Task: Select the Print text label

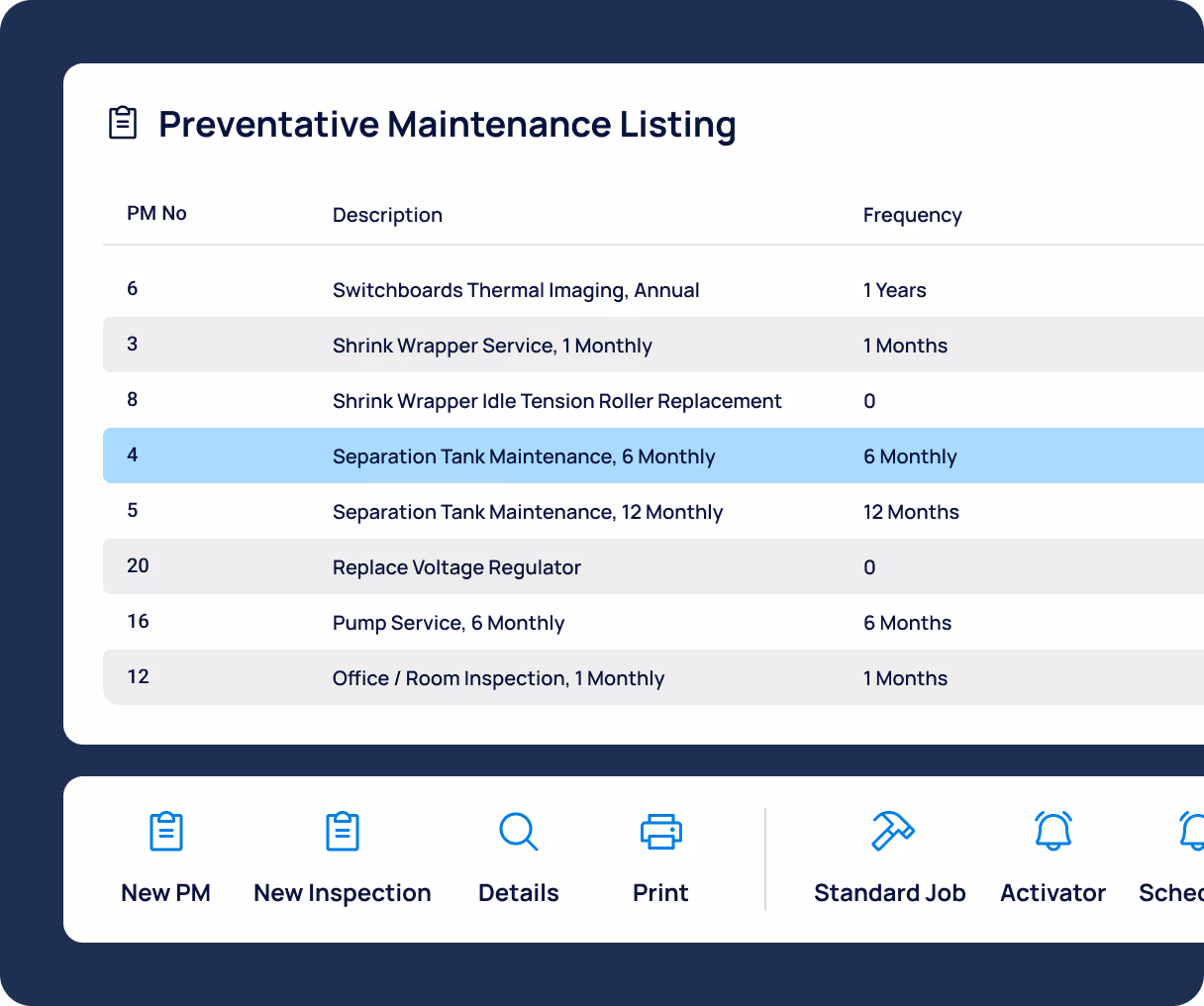Action: (660, 893)
